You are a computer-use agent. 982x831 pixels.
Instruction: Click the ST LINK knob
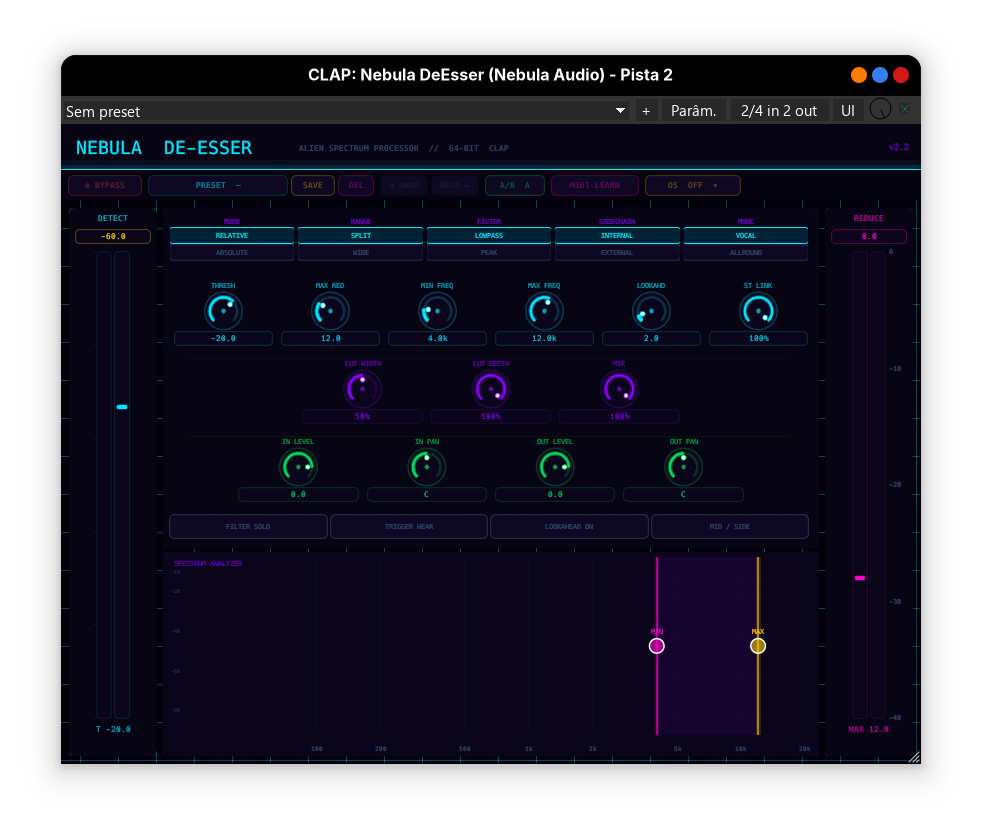758,311
